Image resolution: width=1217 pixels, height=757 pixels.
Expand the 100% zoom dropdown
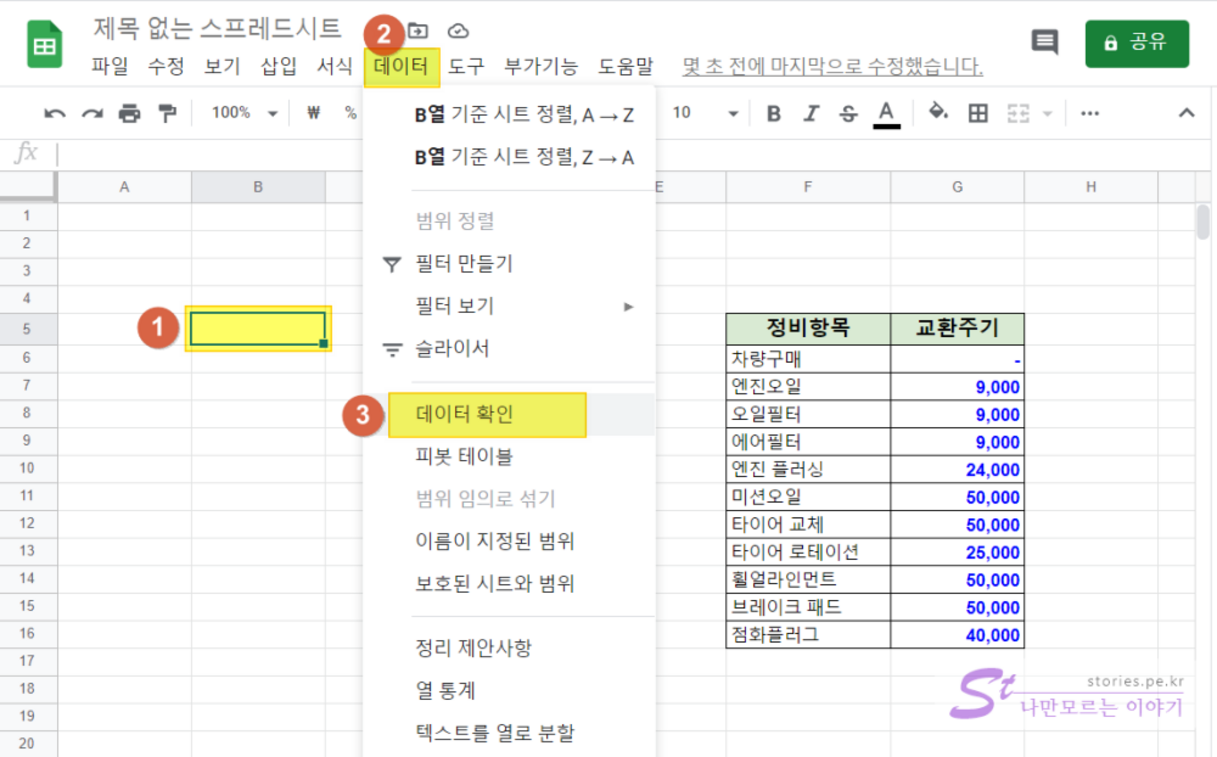[243, 113]
